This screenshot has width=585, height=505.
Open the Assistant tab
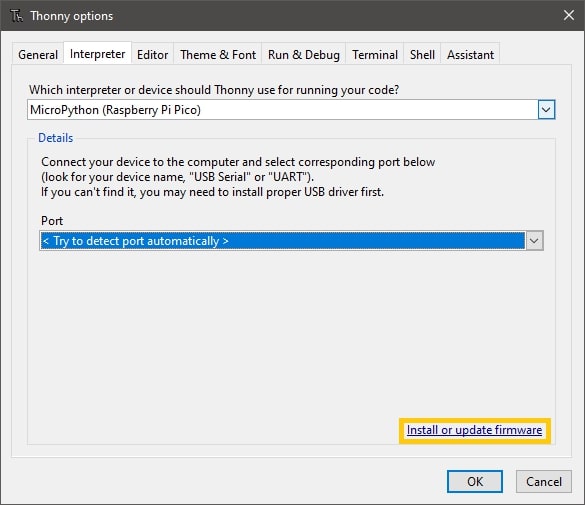[x=470, y=54]
